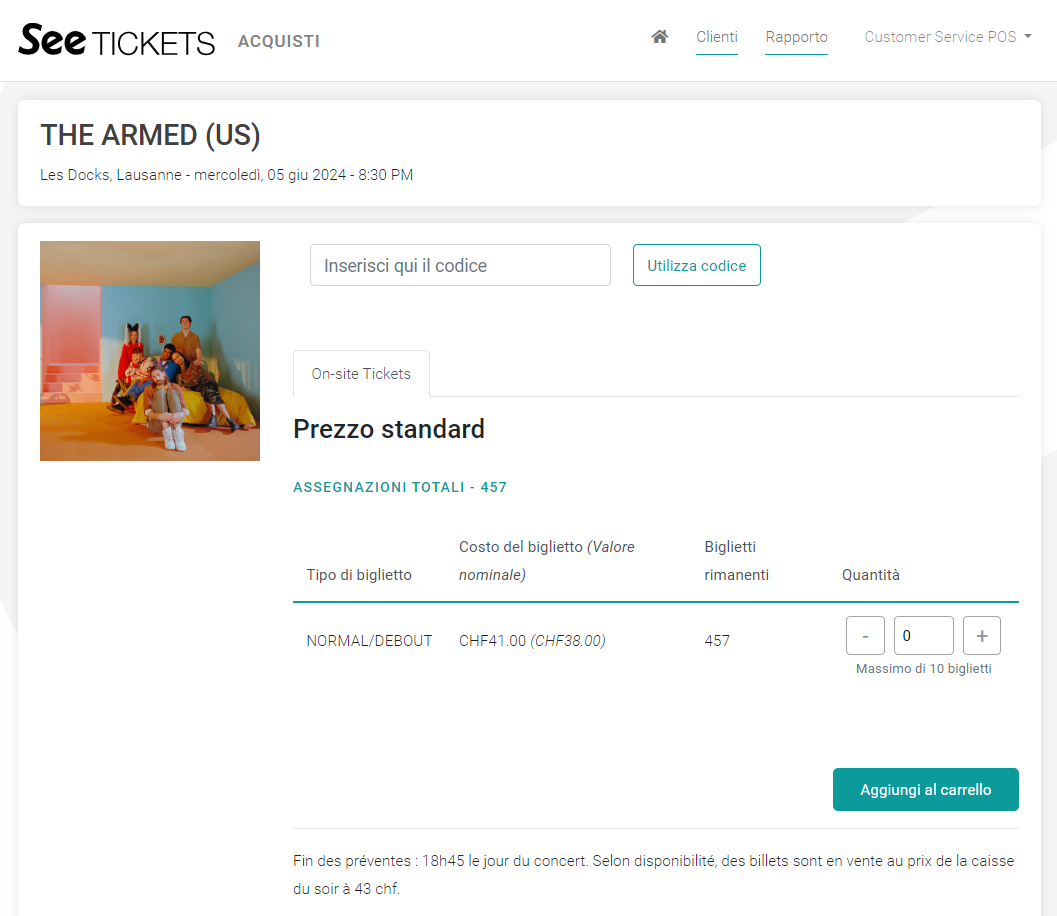The image size is (1057, 916).
Task: Click the See Tickets logo
Action: [x=117, y=40]
